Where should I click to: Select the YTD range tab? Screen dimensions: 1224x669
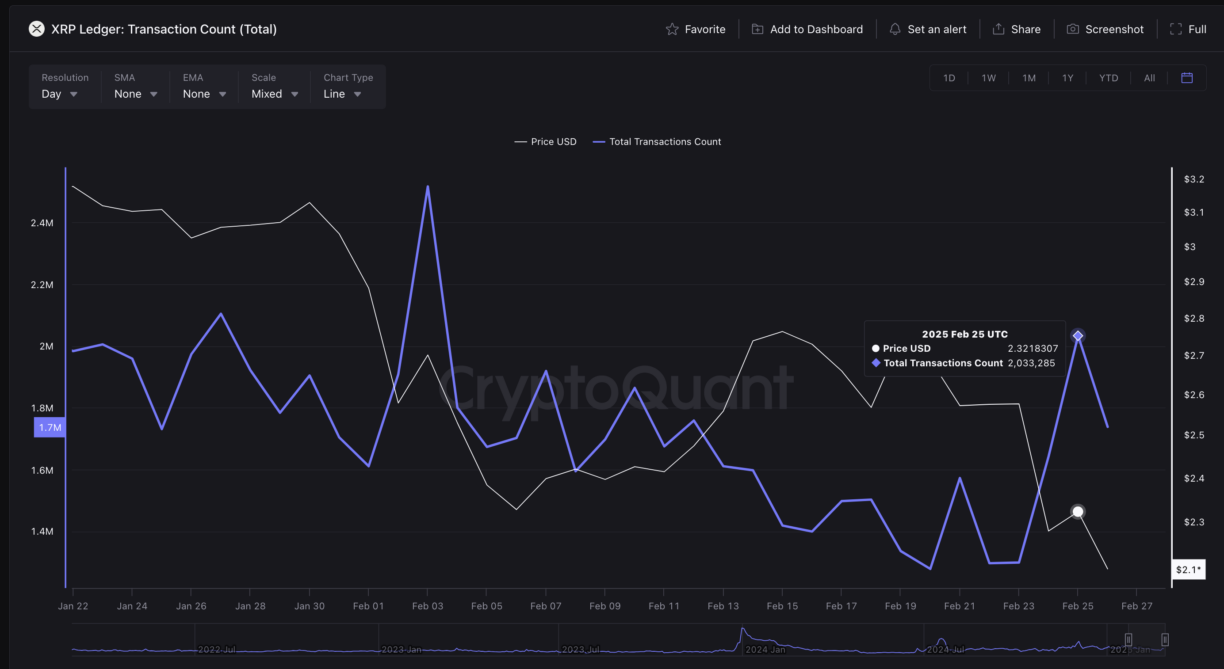coord(1108,77)
